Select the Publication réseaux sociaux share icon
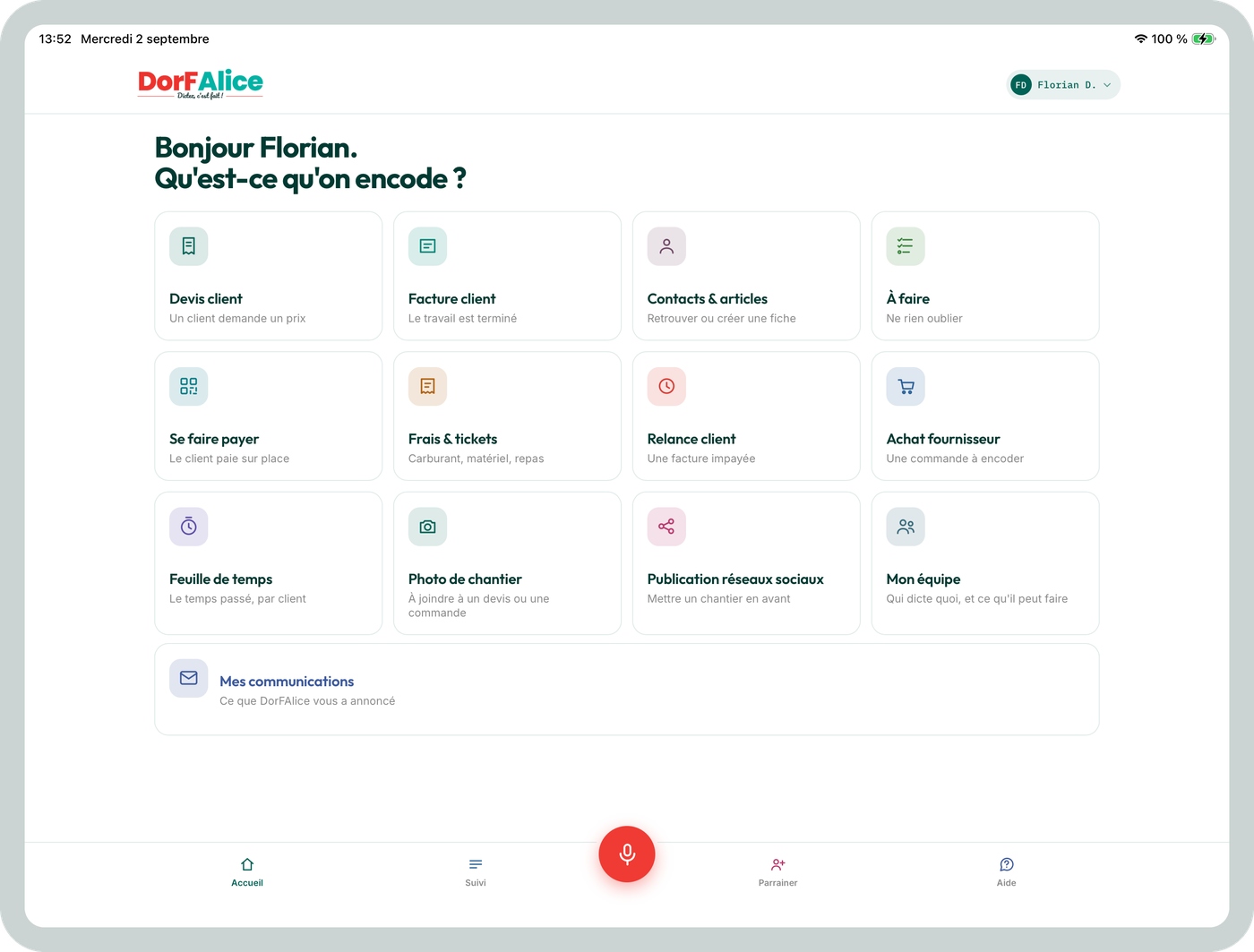The image size is (1254, 952). (x=666, y=527)
